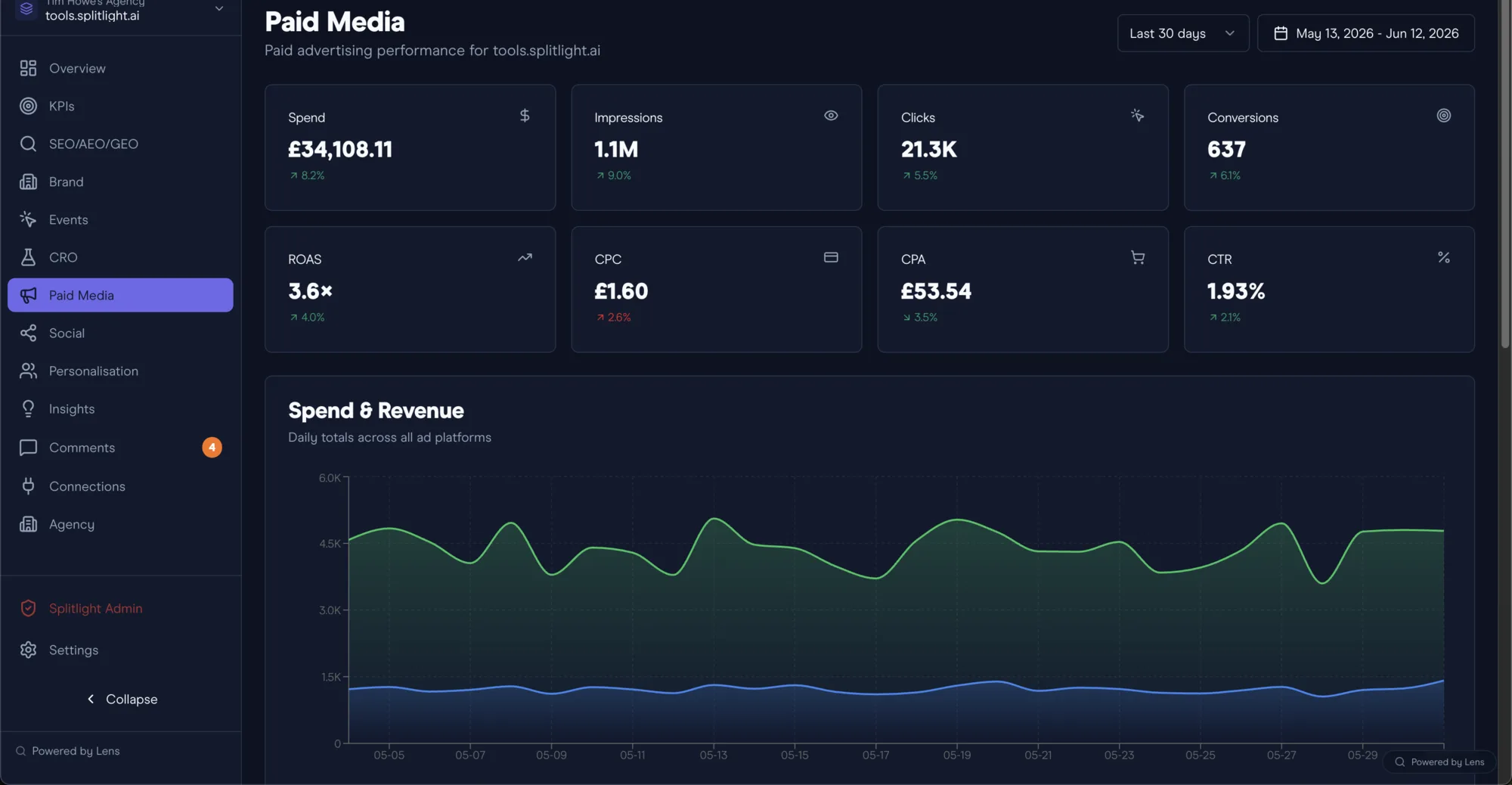
Task: Click the KPIs target icon
Action: coord(28,106)
